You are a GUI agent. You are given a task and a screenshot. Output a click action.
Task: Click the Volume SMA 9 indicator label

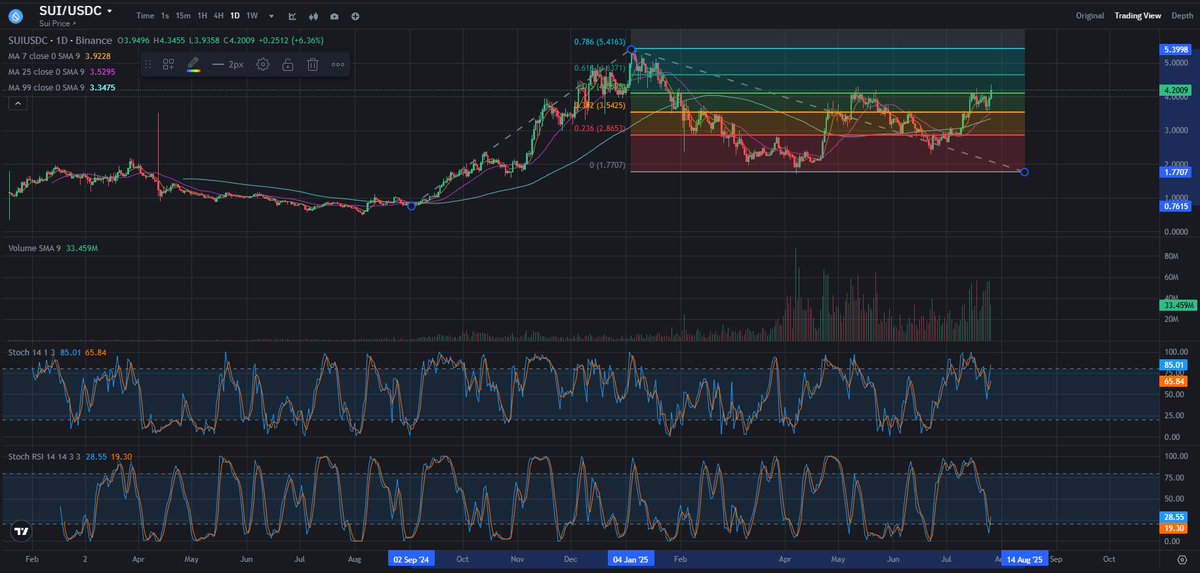click(34, 247)
